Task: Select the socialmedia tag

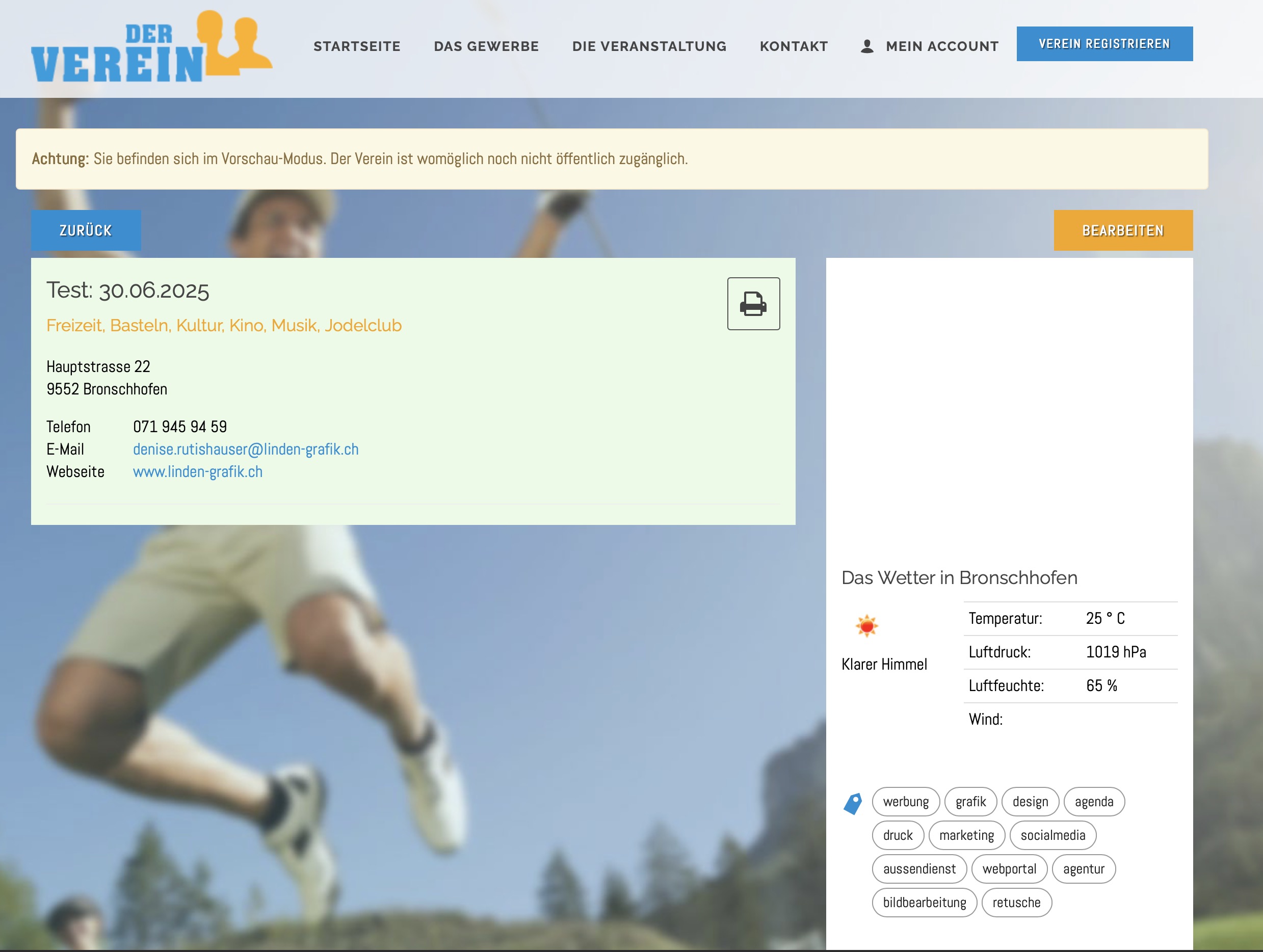Action: (1053, 835)
